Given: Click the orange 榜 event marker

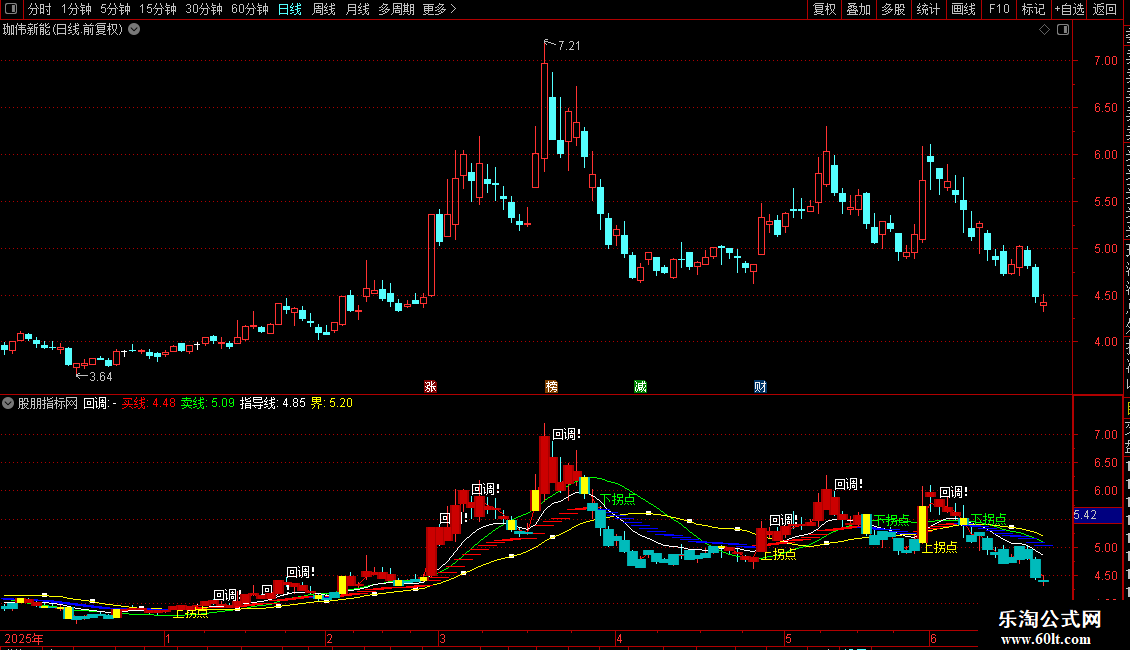Looking at the screenshot, I should click(x=551, y=387).
